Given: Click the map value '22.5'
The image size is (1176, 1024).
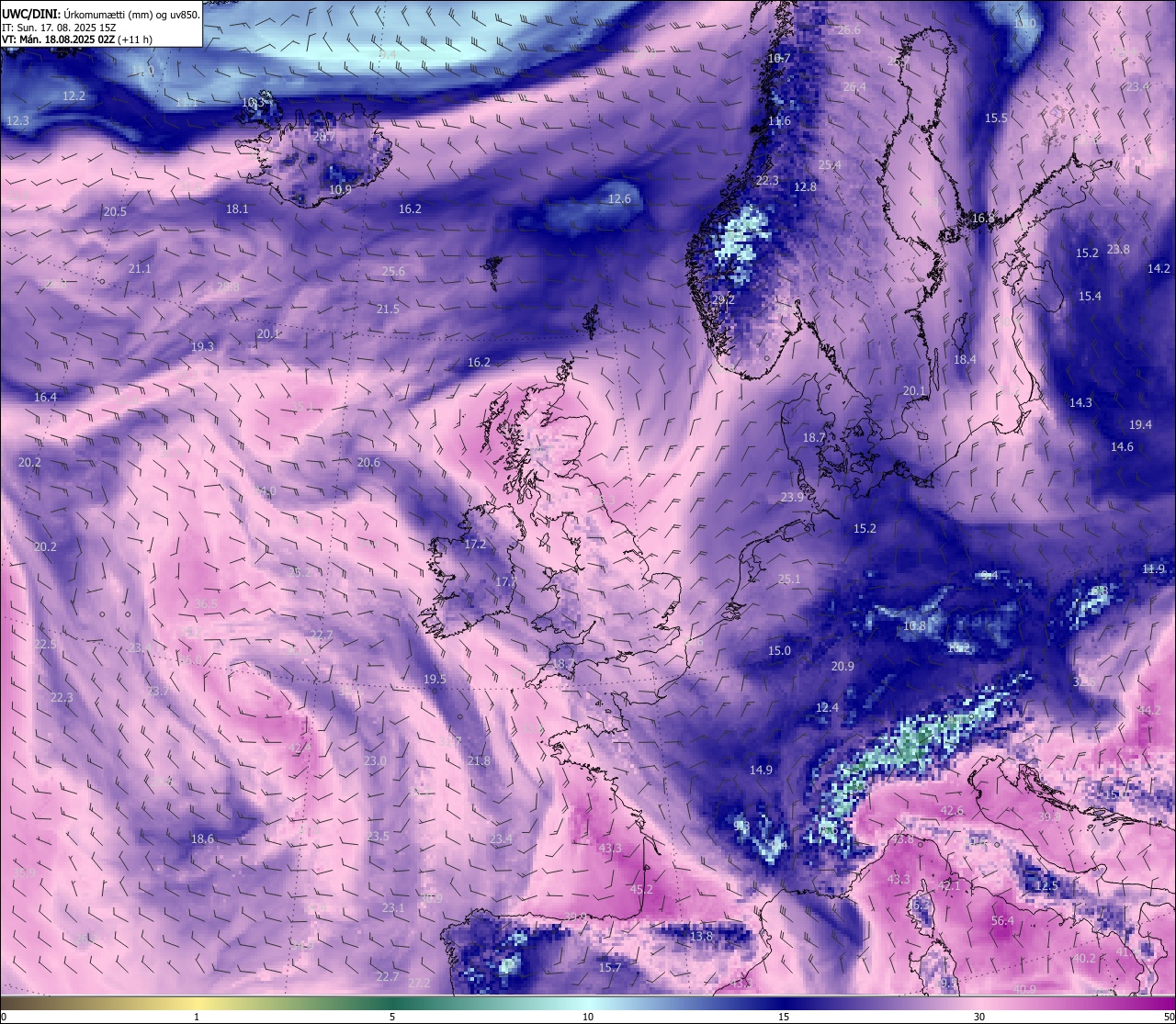Looking at the screenshot, I should (x=45, y=645).
